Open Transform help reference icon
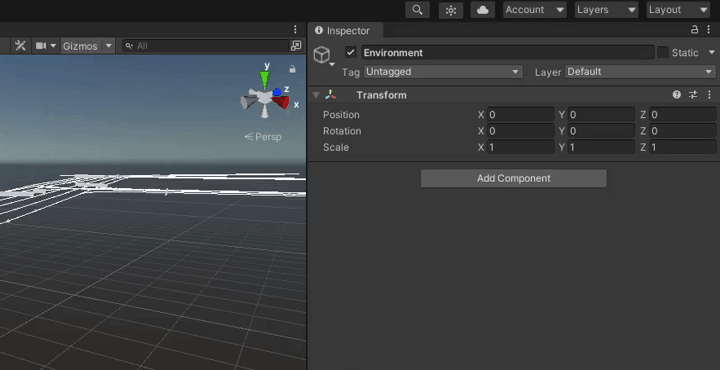720x370 pixels. point(676,95)
